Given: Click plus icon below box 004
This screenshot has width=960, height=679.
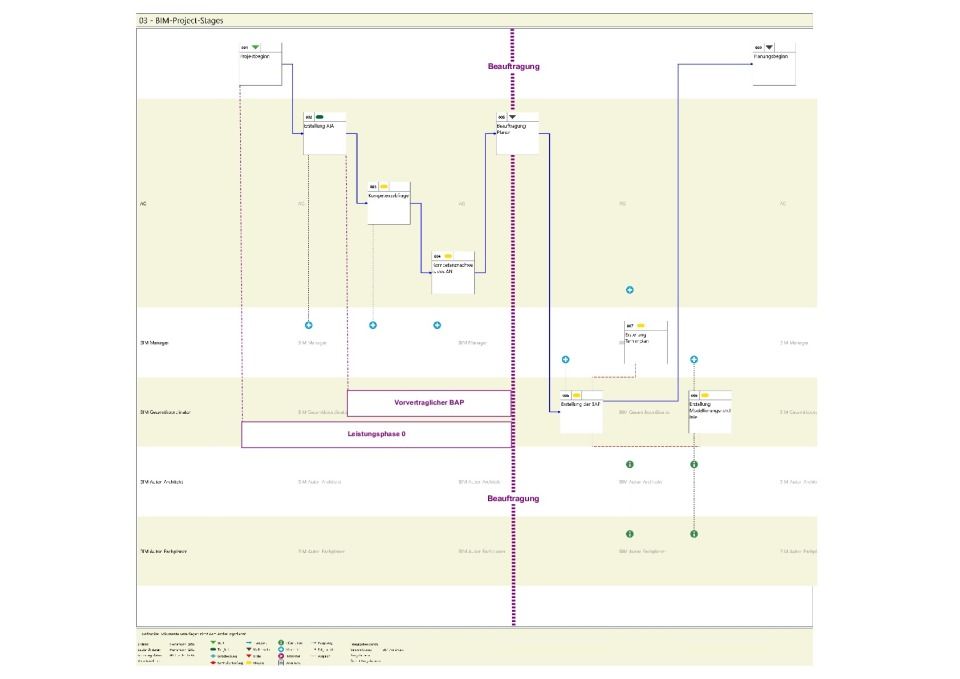Looking at the screenshot, I should tap(437, 325).
